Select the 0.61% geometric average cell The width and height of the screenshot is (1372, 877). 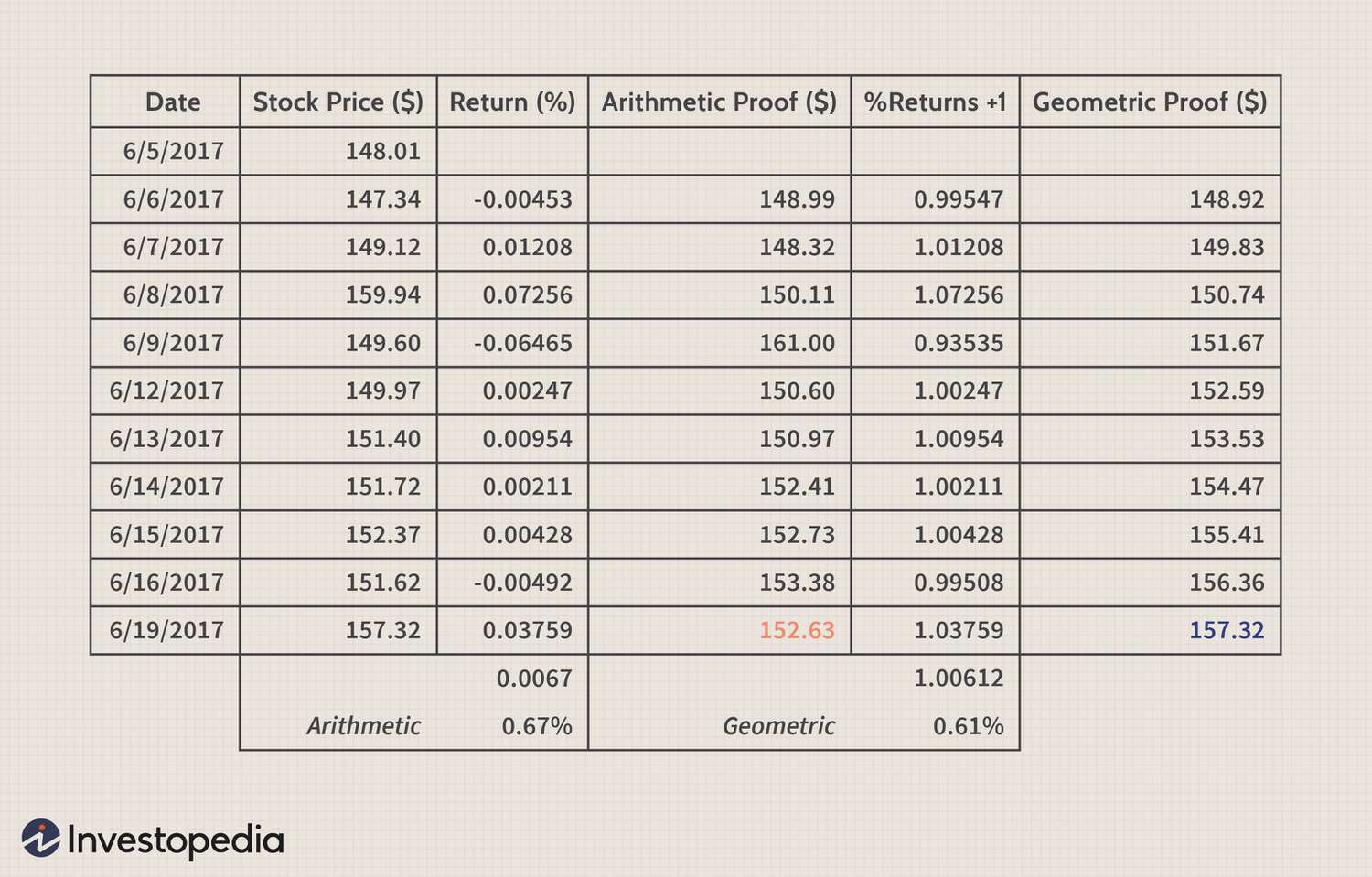968,726
